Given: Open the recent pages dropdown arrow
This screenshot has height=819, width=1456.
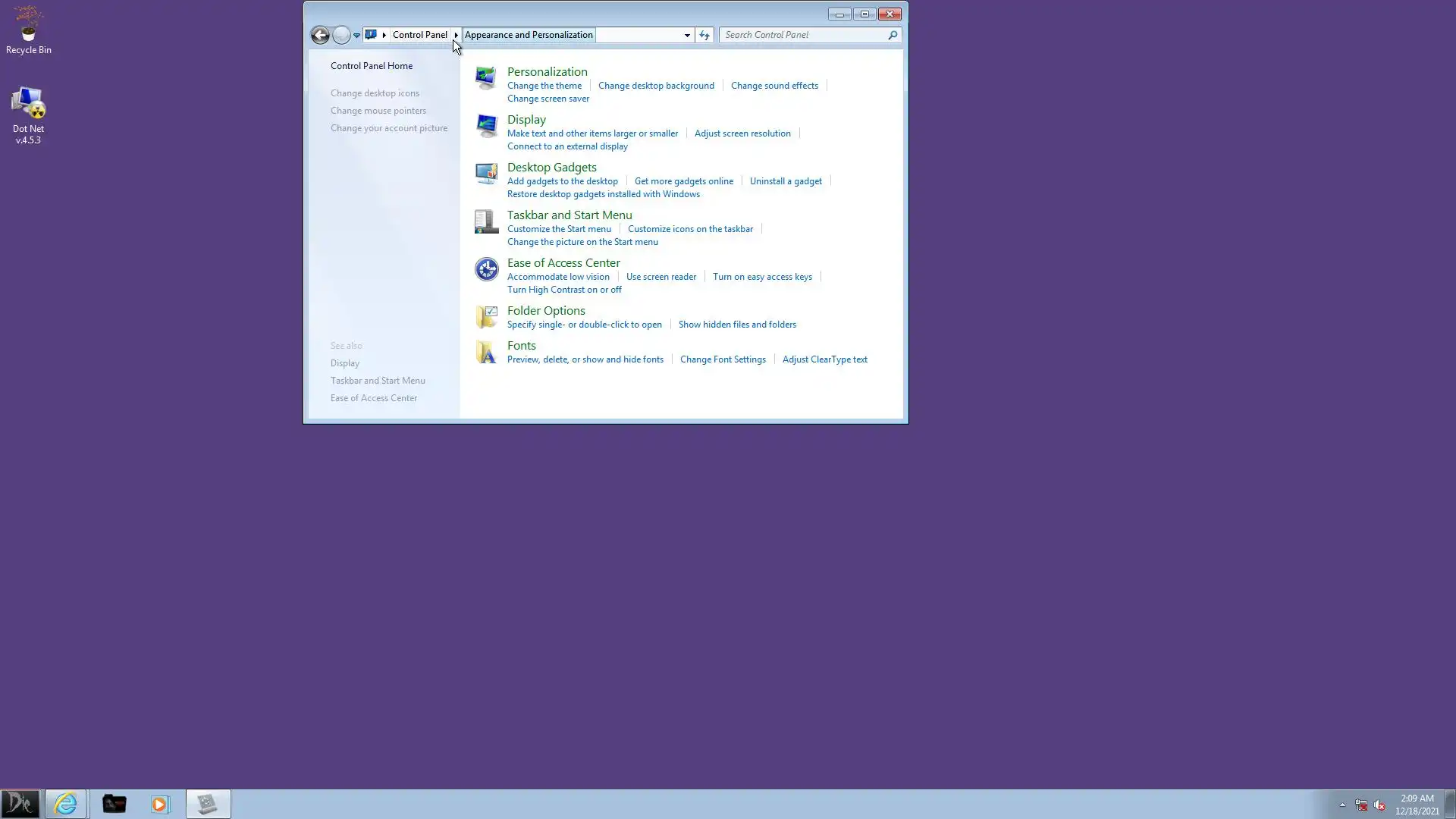Looking at the screenshot, I should point(356,35).
